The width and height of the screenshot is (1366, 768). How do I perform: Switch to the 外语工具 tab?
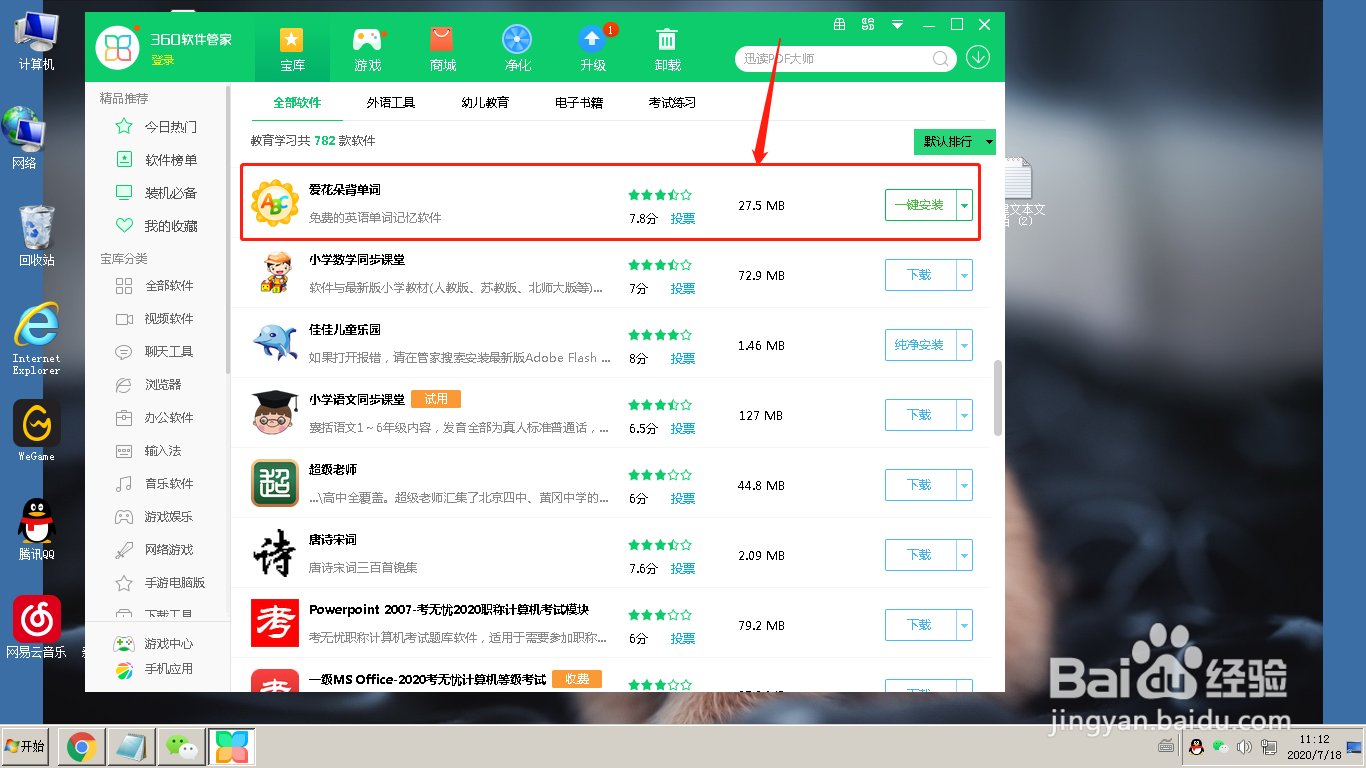click(390, 103)
